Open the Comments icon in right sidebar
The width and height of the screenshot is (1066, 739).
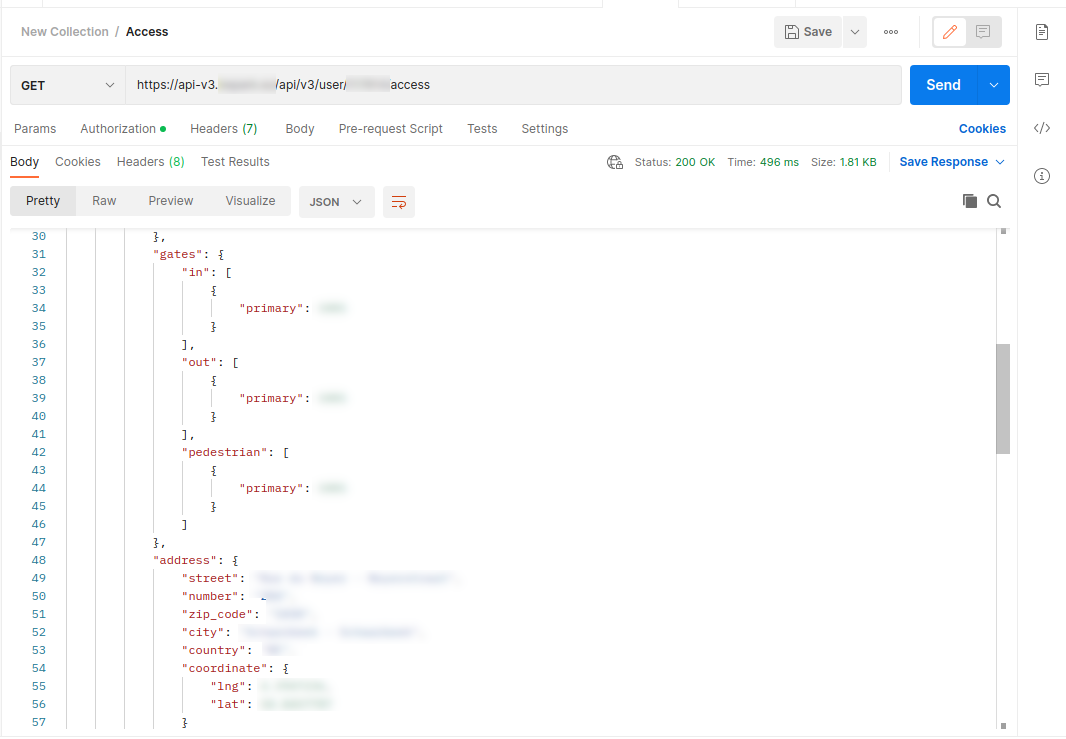(1042, 80)
